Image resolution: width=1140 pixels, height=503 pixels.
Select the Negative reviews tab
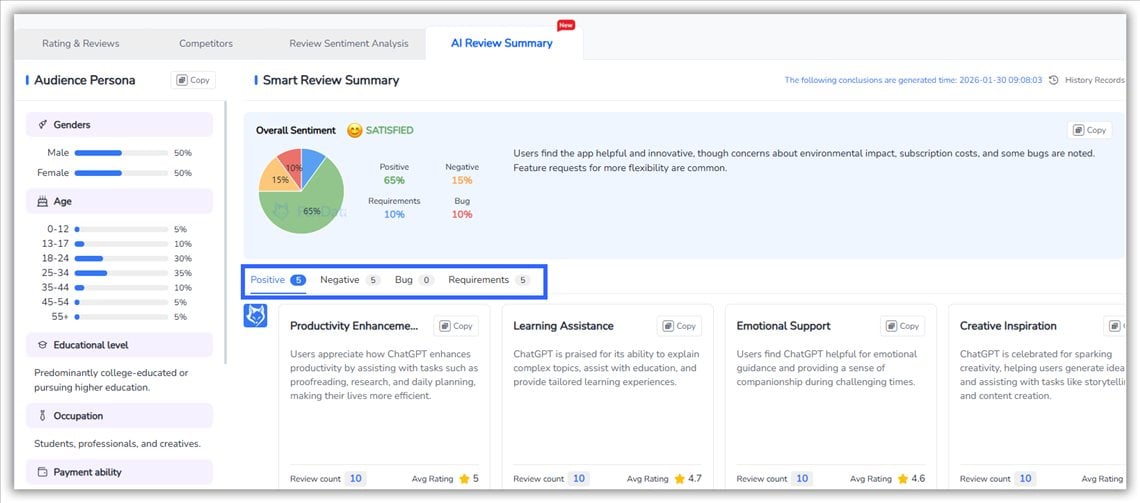click(350, 280)
